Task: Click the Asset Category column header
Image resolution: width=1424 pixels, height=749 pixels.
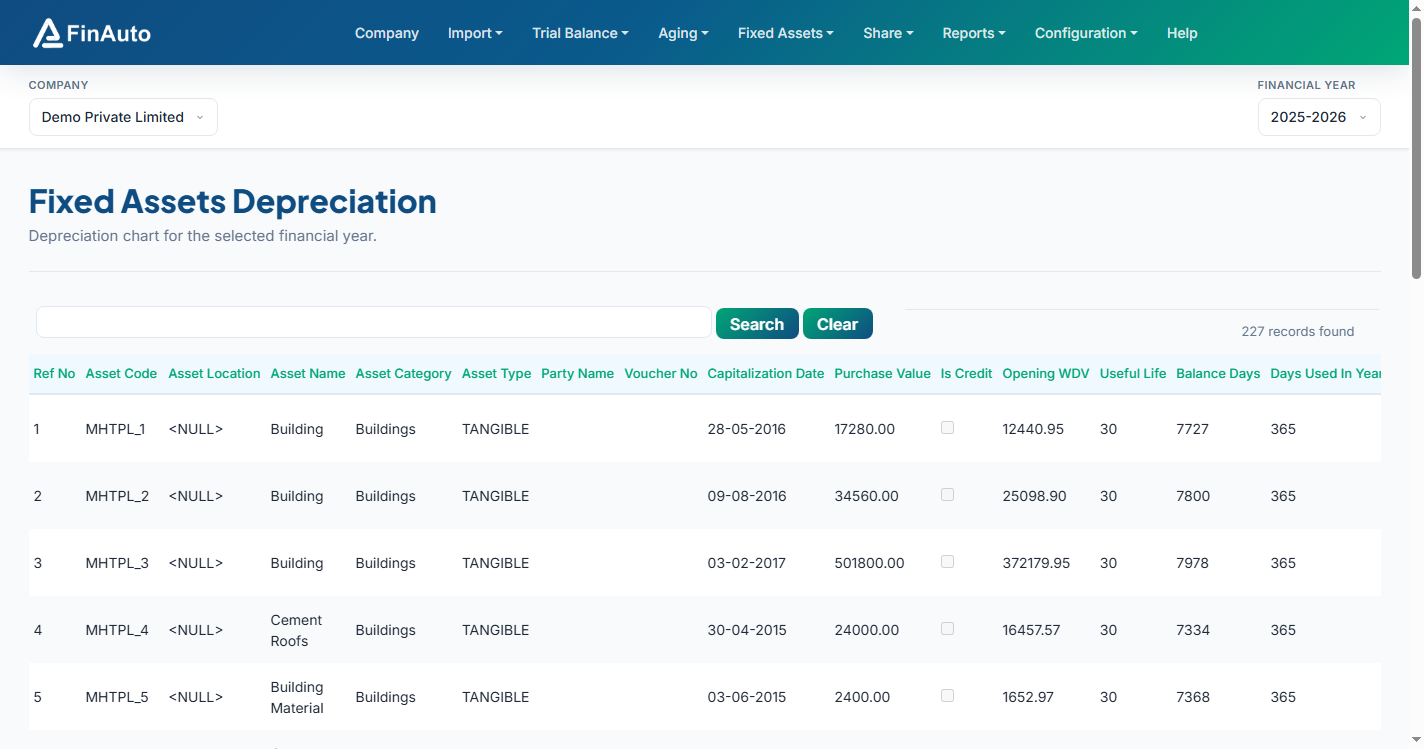Action: pyautogui.click(x=403, y=373)
